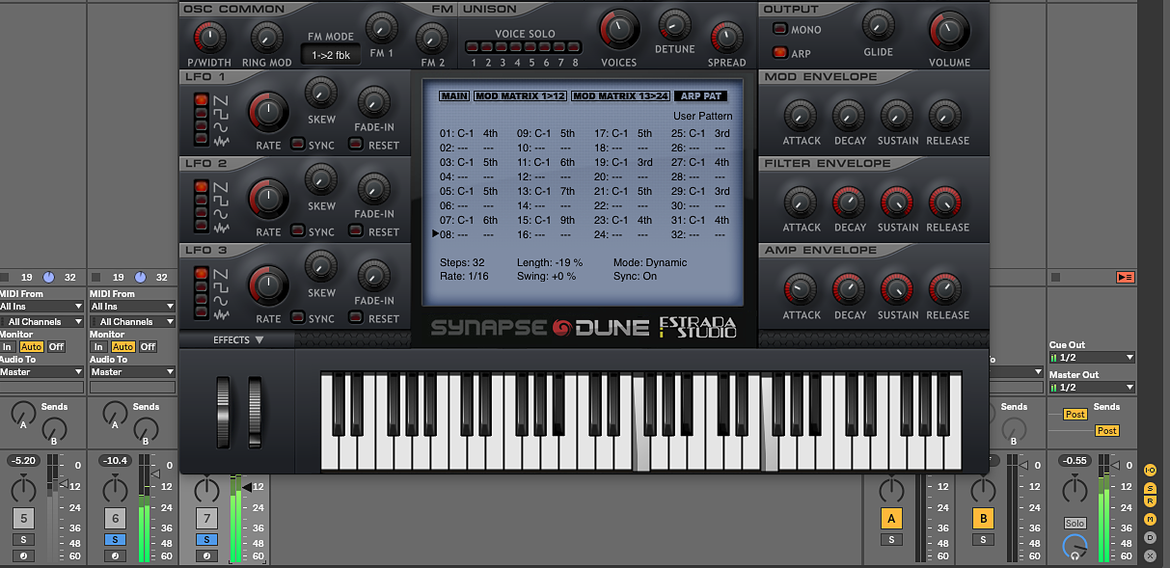Open the Master Out 1/2 dropdown
Viewport: 1170px width, 568px height.
coord(1092,387)
